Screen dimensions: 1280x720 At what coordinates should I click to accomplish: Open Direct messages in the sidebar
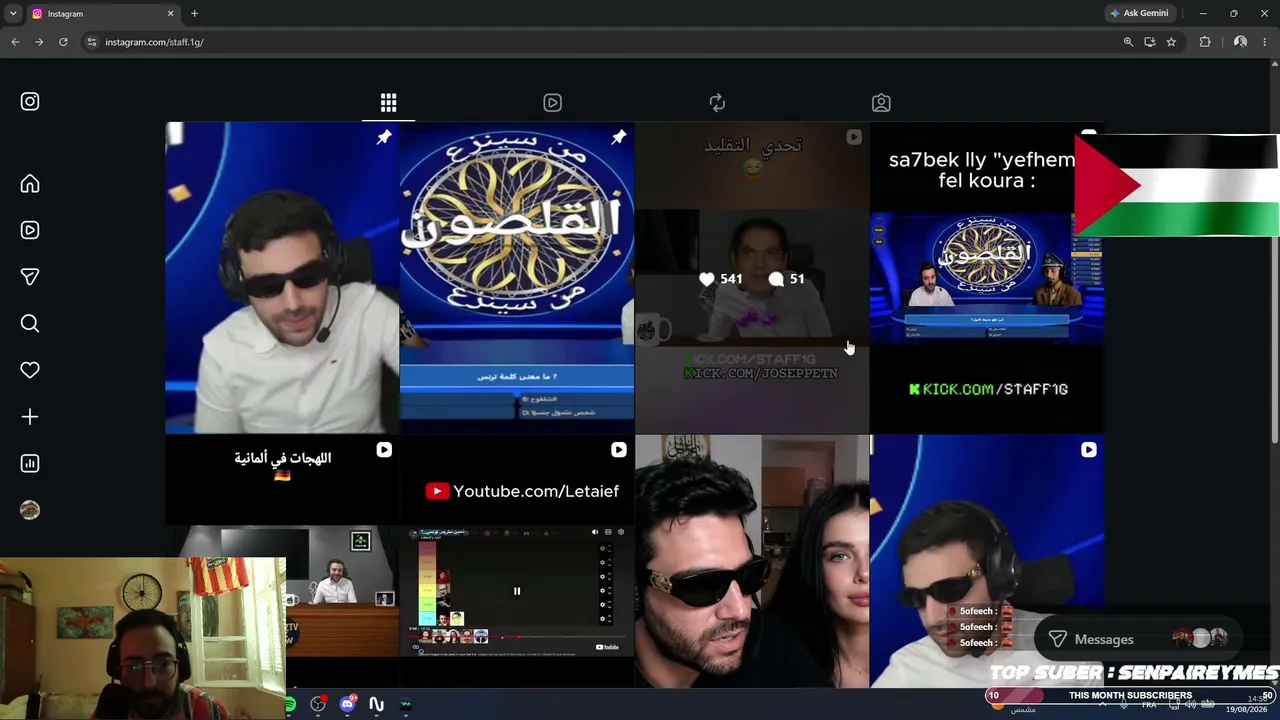tap(30, 277)
